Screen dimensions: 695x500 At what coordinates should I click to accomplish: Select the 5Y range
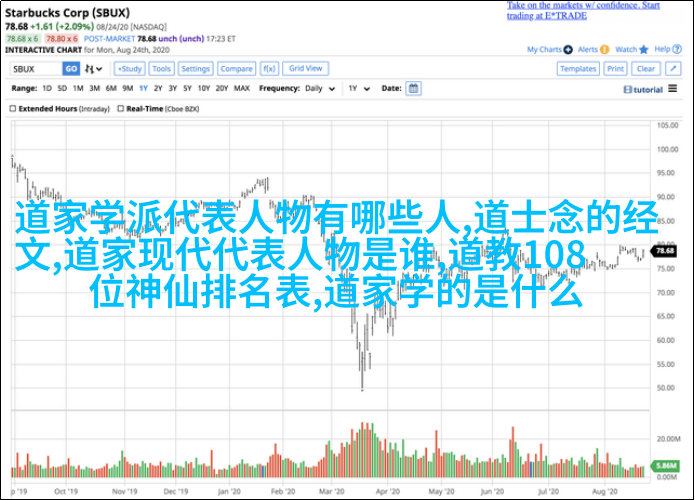coord(187,88)
